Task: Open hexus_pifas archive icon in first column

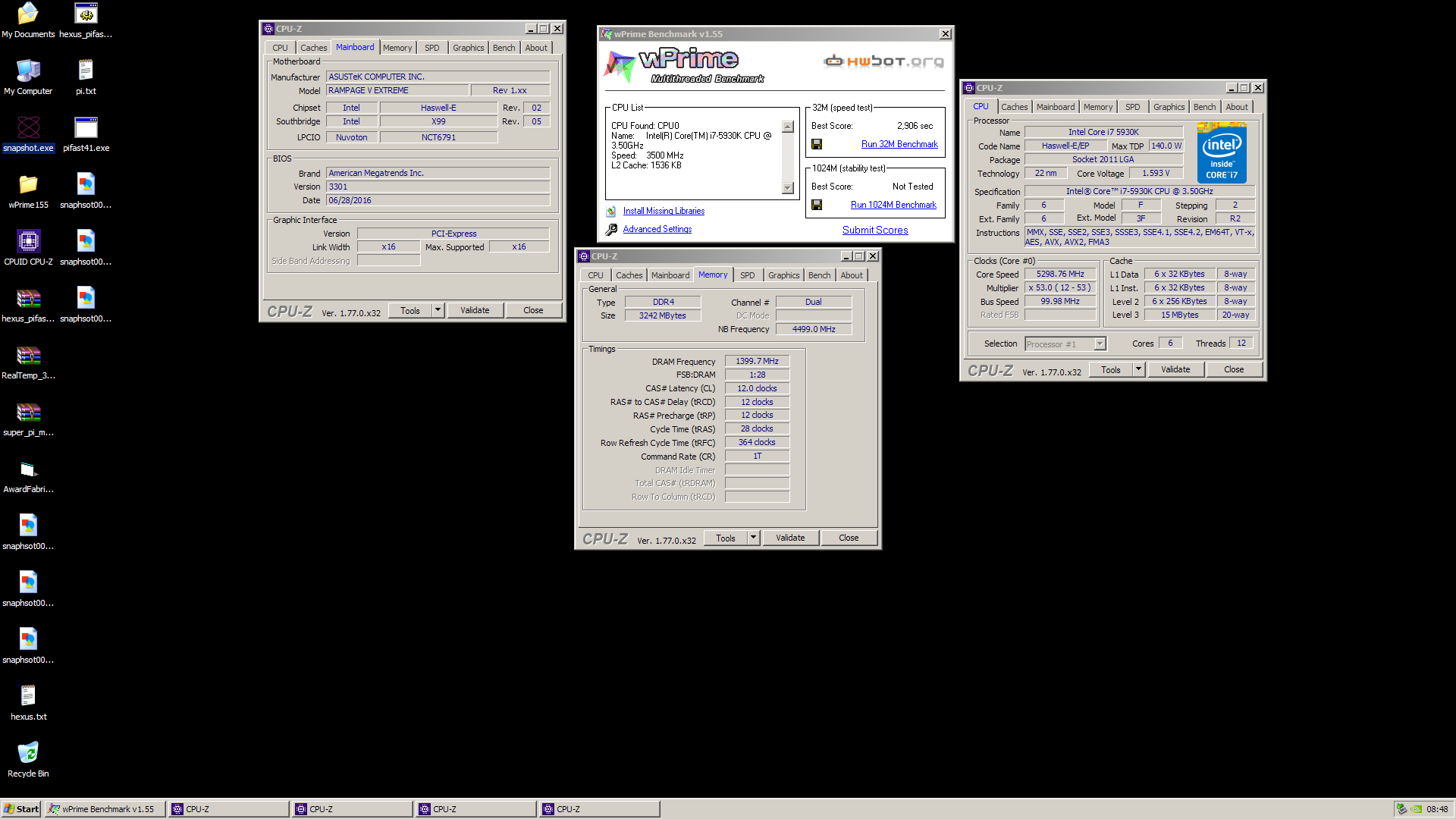Action: point(28,305)
